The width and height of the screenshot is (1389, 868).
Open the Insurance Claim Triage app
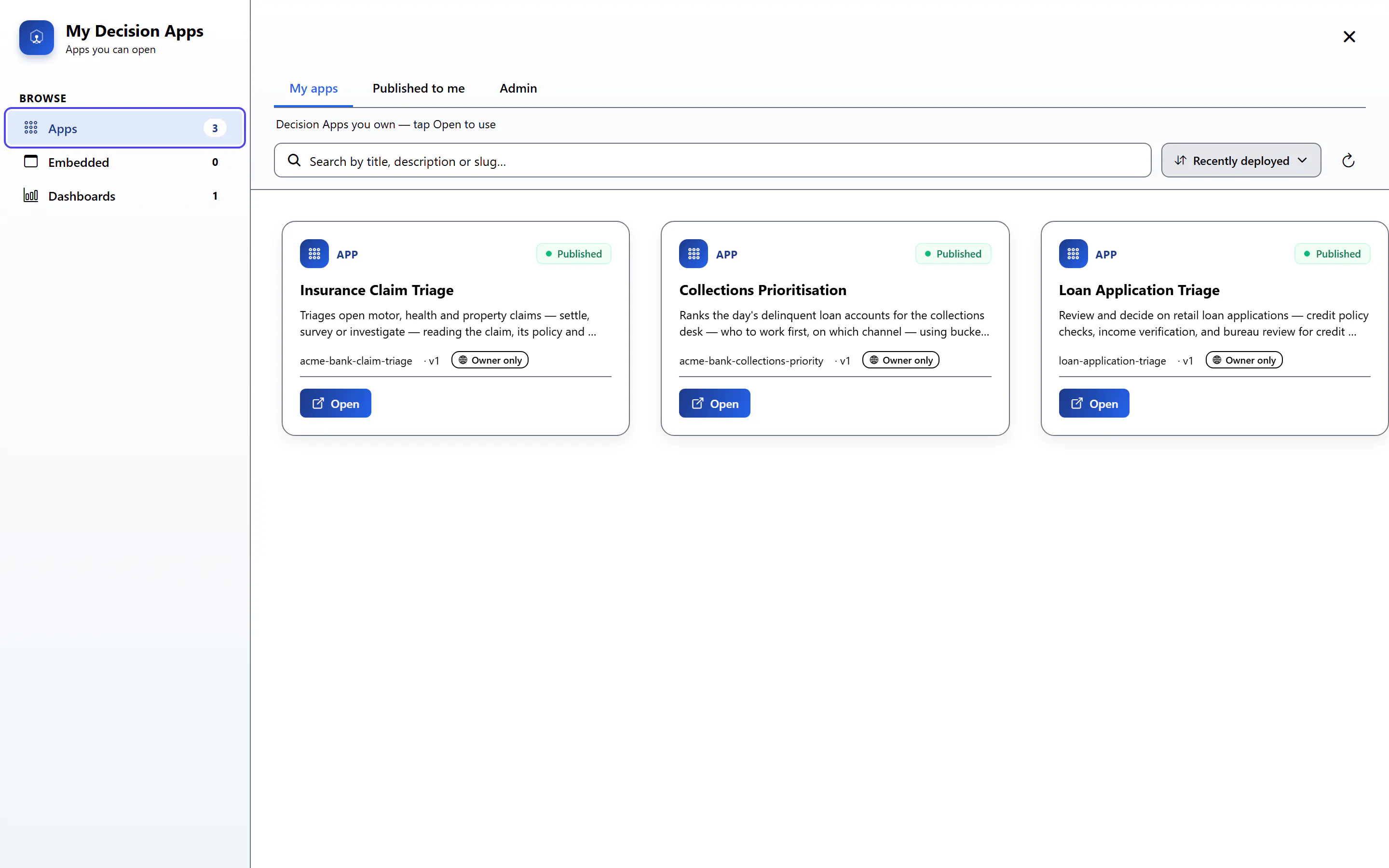click(335, 404)
